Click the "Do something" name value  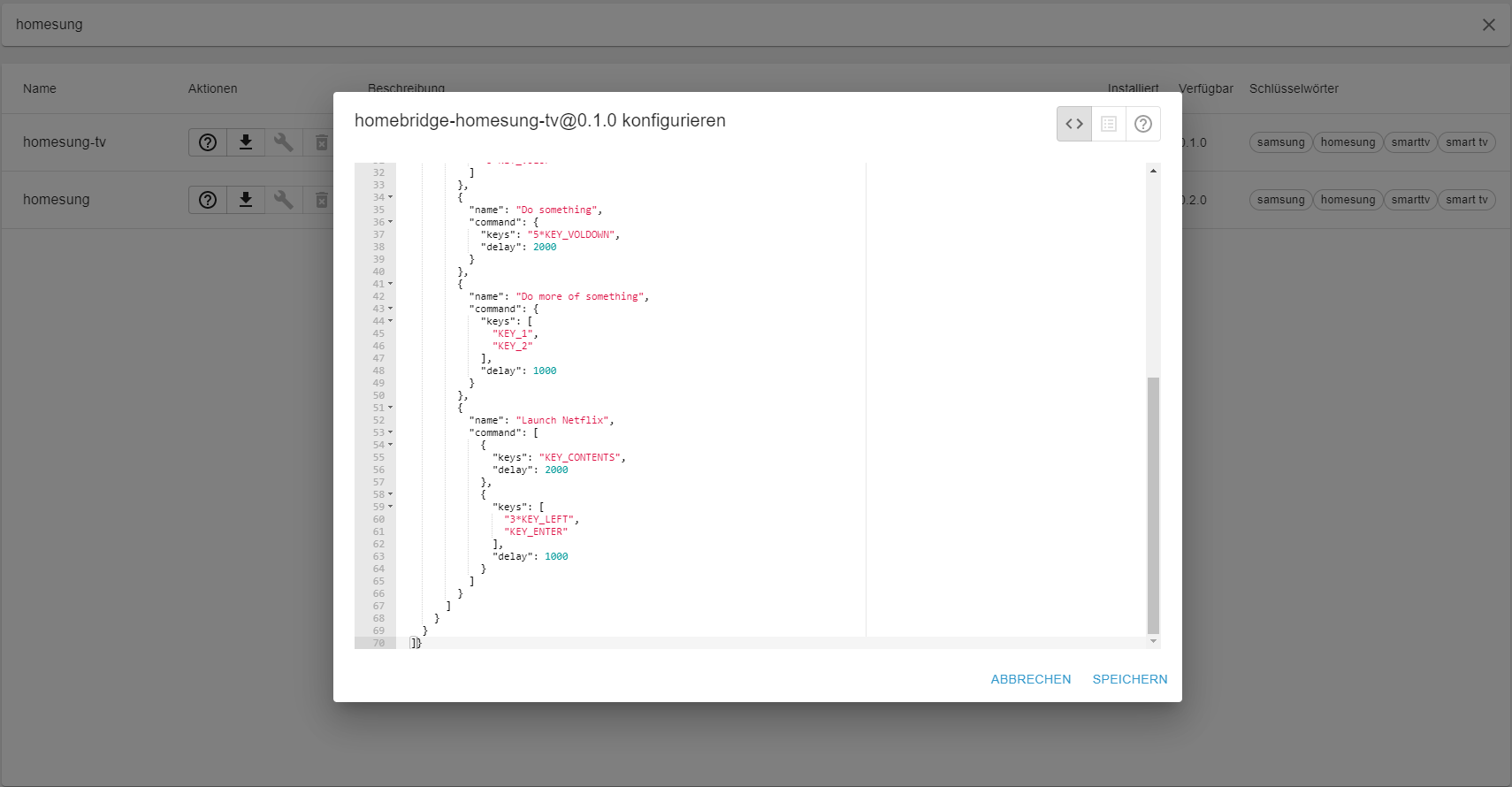click(557, 210)
